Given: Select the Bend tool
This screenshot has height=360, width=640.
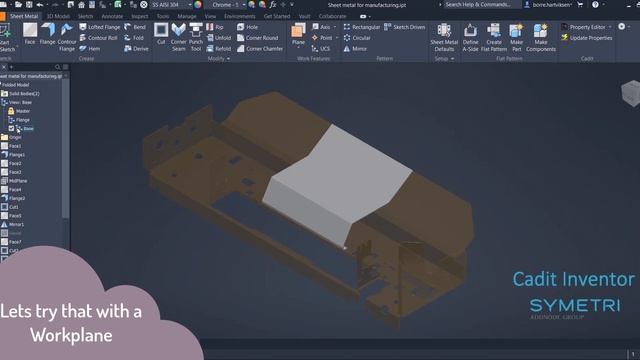Looking at the screenshot, I should (135, 27).
